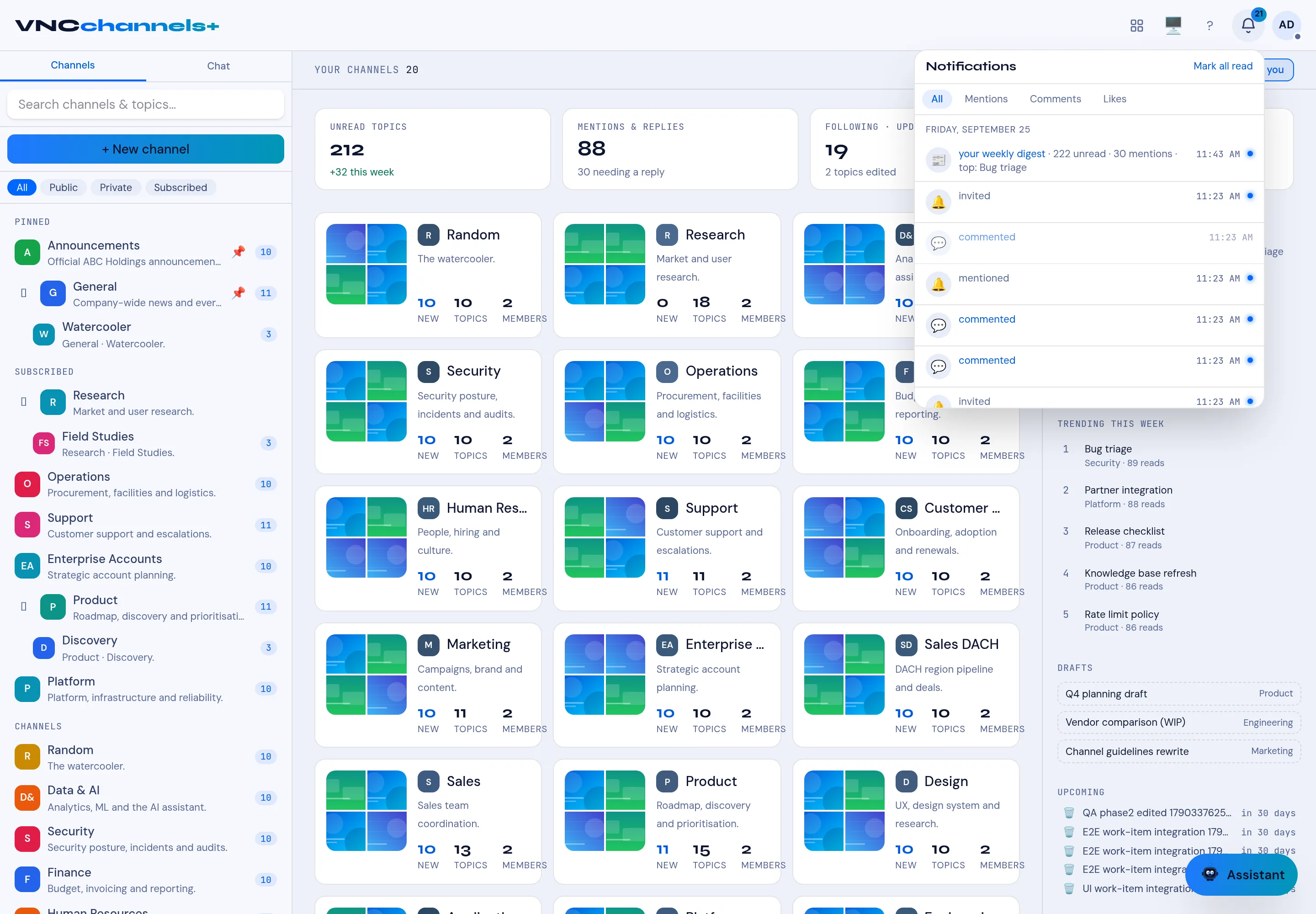The image size is (1316, 914).
Task: Toggle the Product channel expander
Action: click(x=23, y=606)
